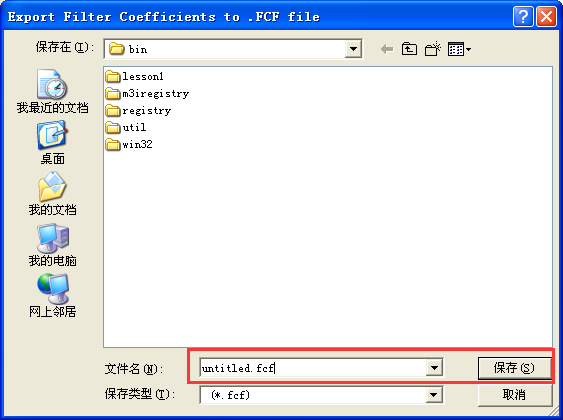Go back using the left arrow icon
This screenshot has height=420, width=563.
click(x=387, y=49)
